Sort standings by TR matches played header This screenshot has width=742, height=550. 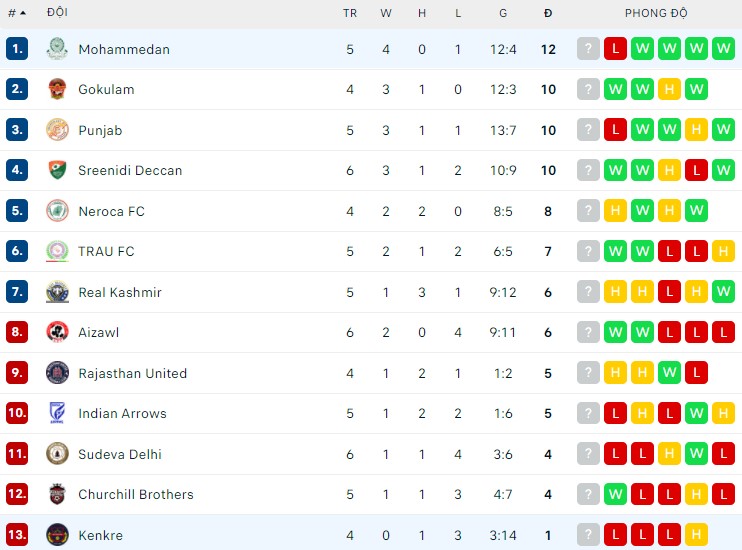[350, 13]
